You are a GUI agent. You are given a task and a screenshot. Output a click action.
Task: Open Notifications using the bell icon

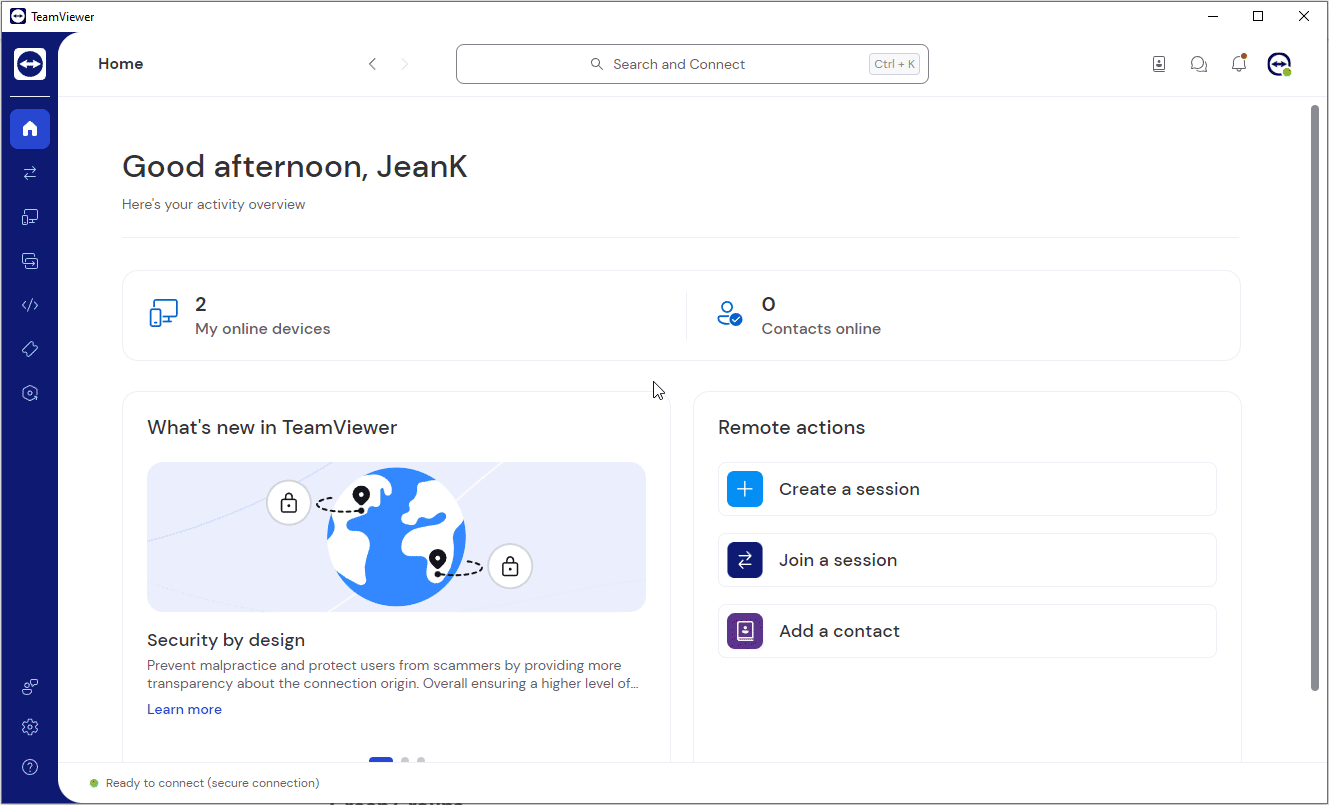pyautogui.click(x=1239, y=63)
